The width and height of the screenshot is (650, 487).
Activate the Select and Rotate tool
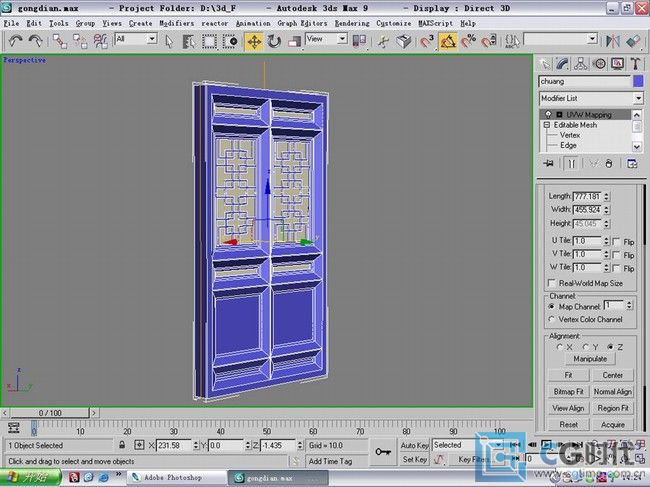coord(274,41)
